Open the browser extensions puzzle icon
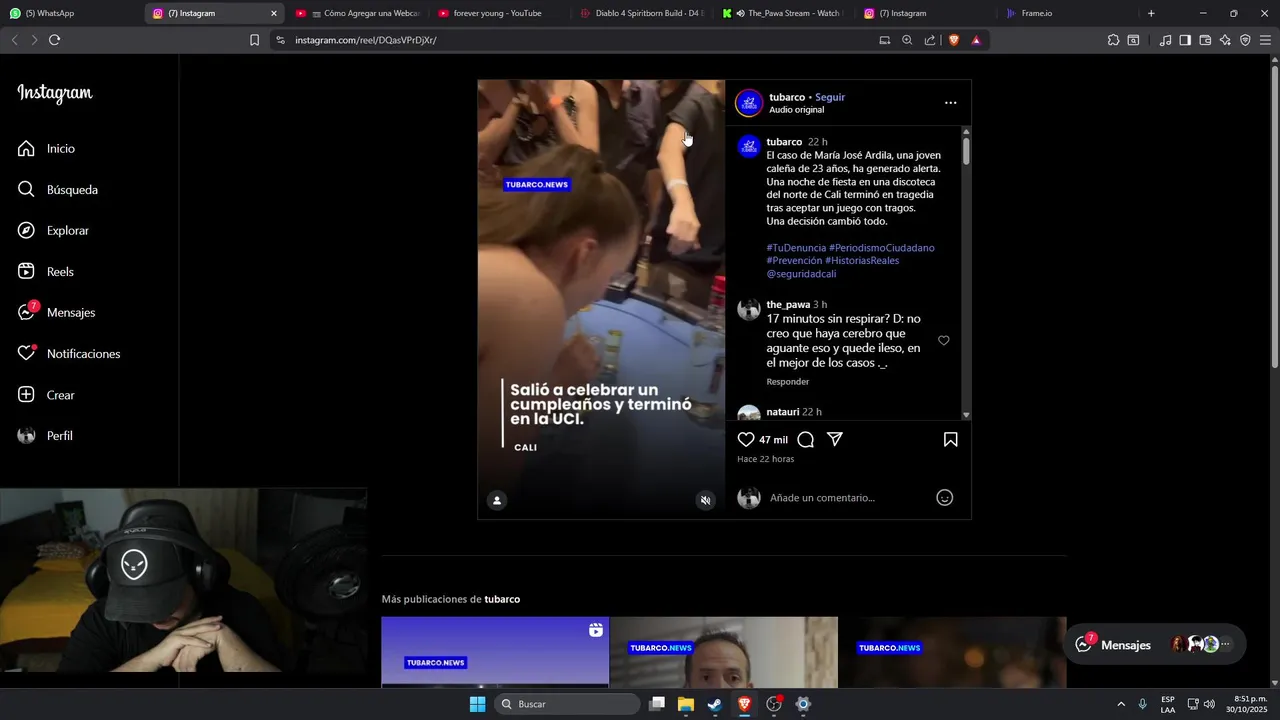 [x=1113, y=40]
